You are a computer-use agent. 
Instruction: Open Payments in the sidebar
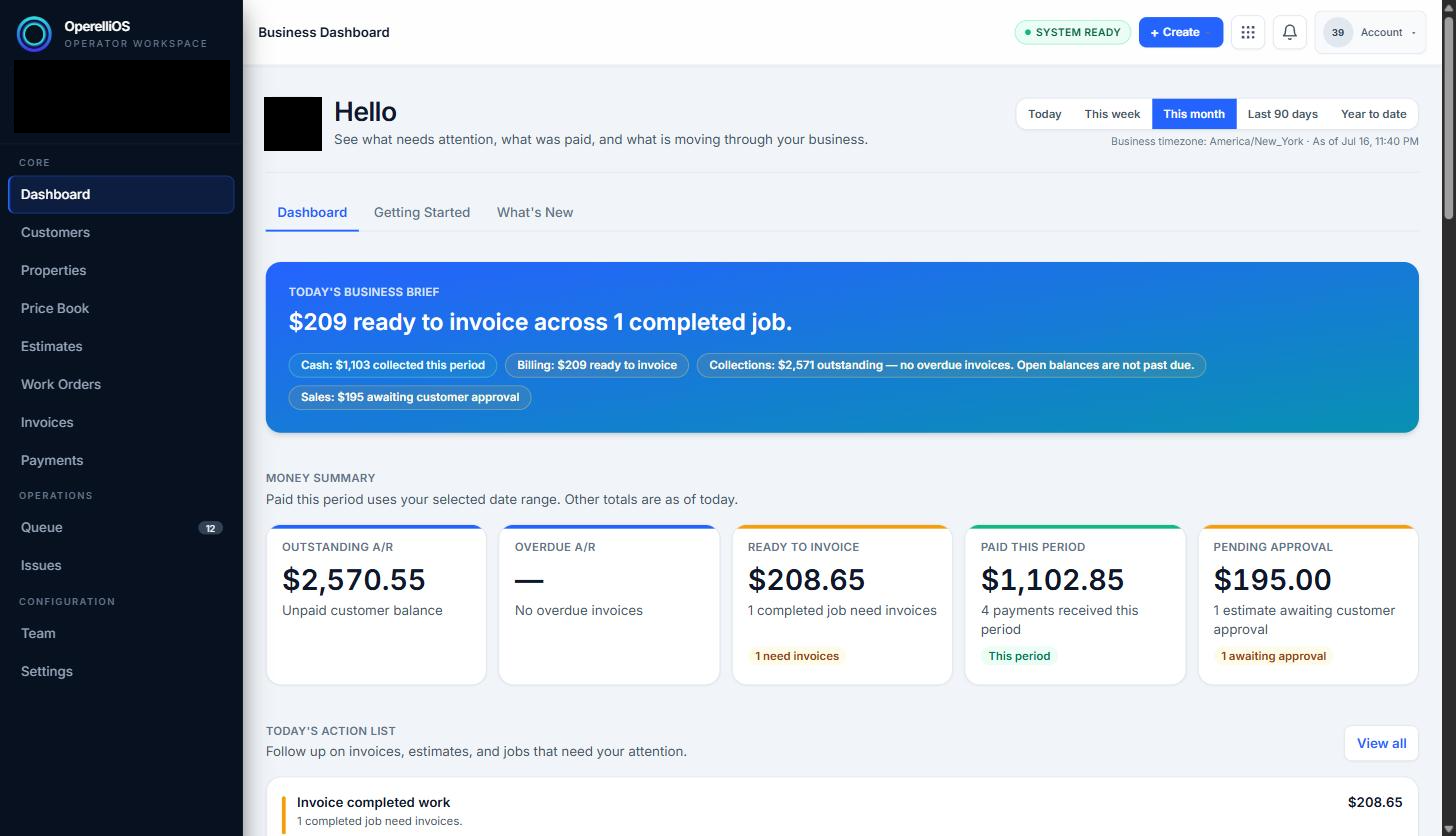tap(121, 460)
